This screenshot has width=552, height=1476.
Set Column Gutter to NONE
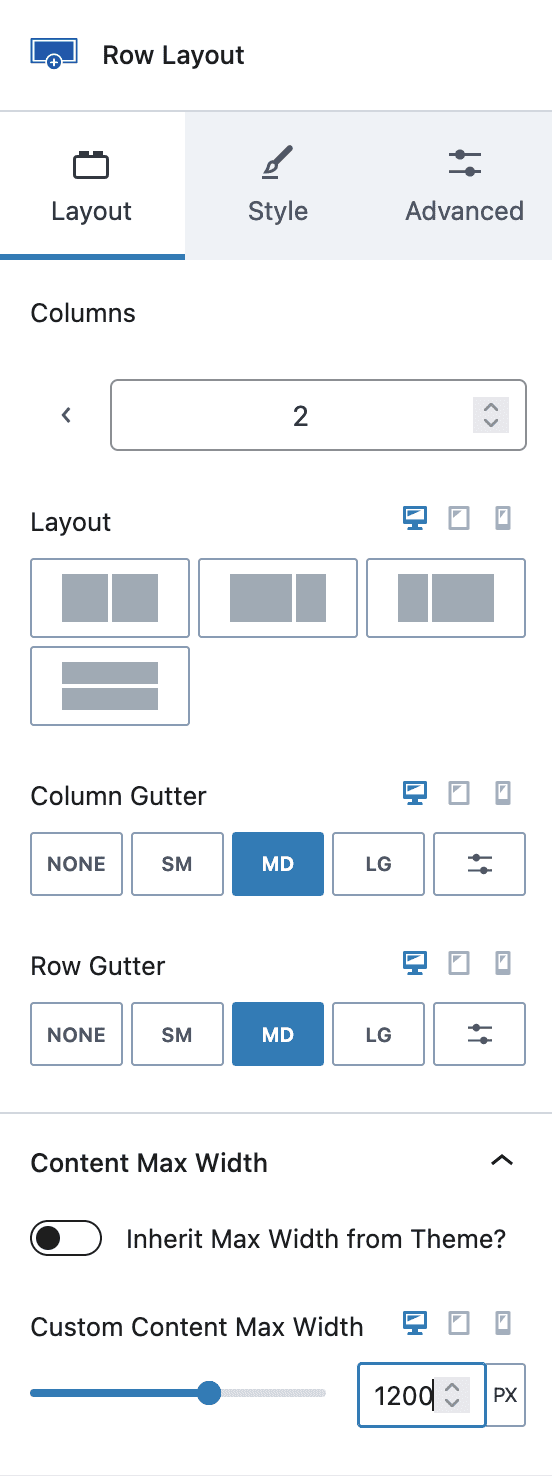click(x=77, y=864)
